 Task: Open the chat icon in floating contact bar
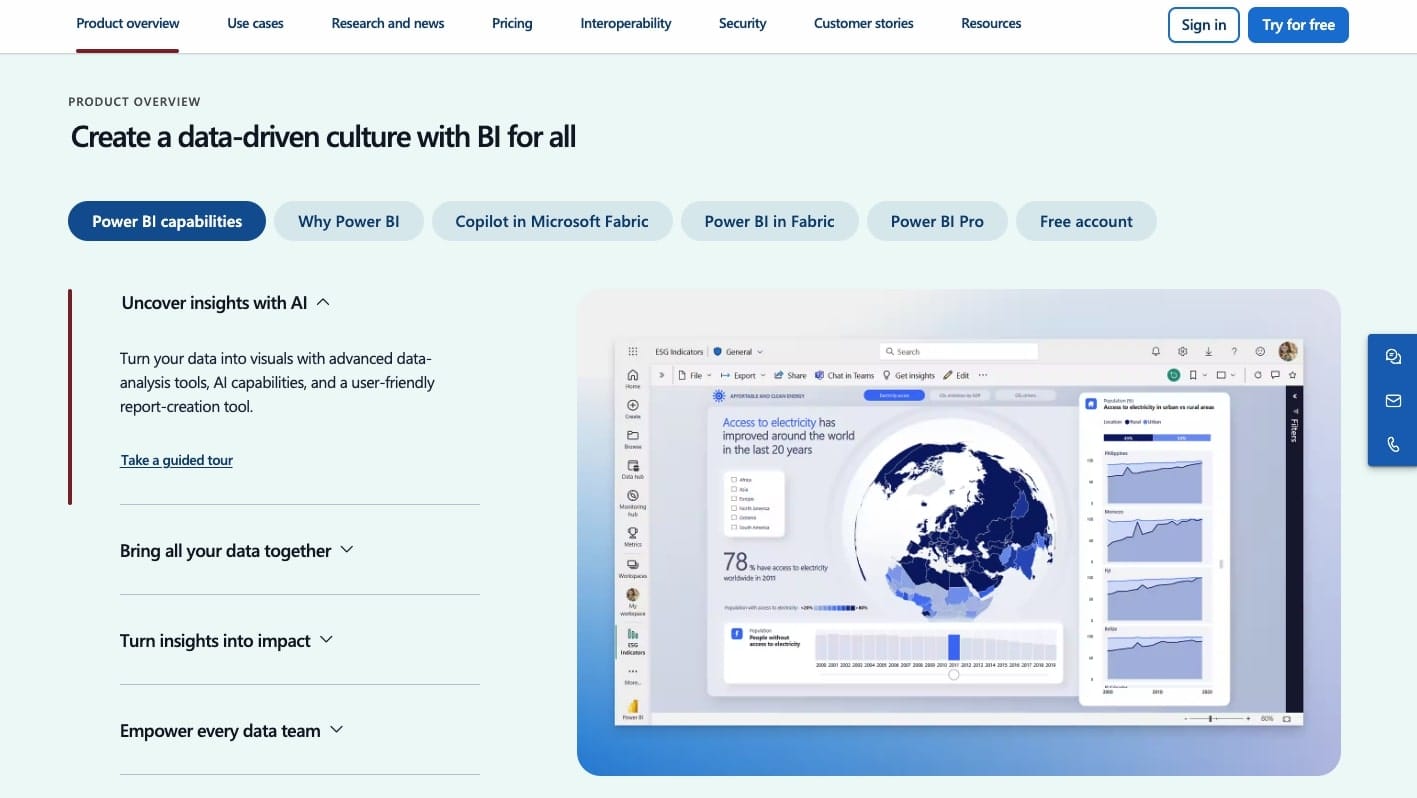tap(1393, 357)
